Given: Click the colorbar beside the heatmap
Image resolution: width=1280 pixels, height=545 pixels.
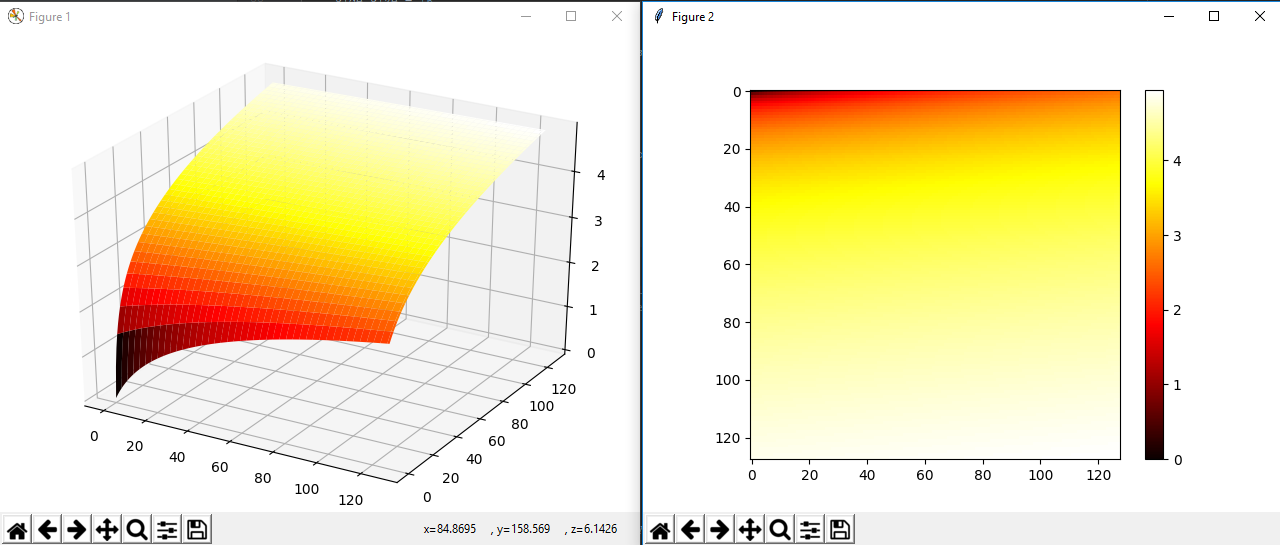Looking at the screenshot, I should tap(1154, 275).
